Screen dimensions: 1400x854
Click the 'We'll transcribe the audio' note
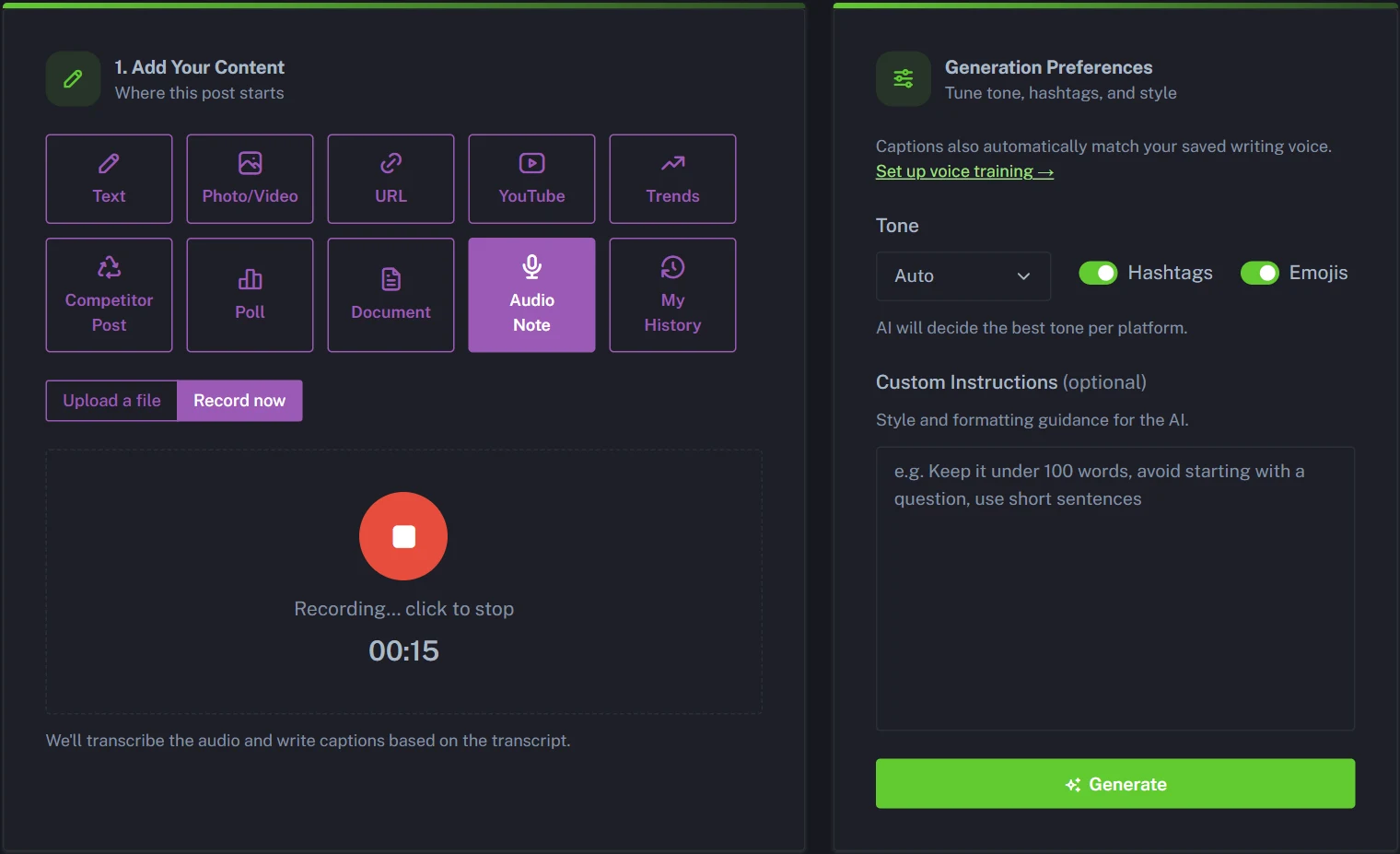309,741
